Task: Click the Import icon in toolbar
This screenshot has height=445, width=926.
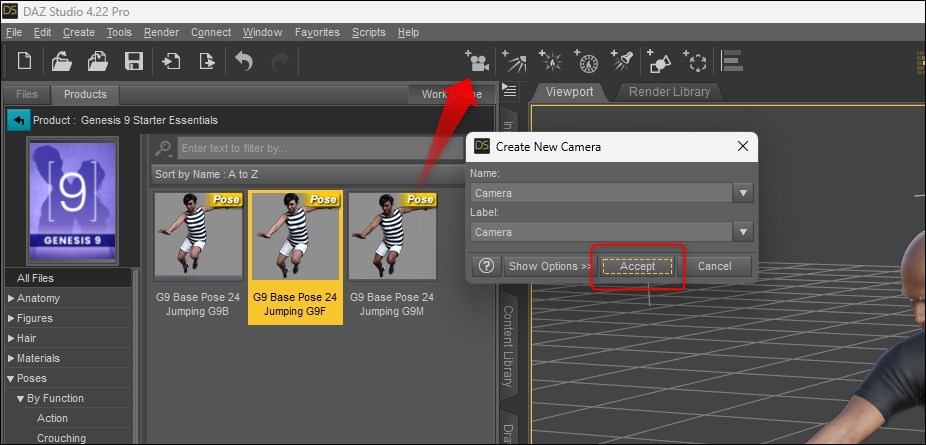Action: (x=171, y=61)
